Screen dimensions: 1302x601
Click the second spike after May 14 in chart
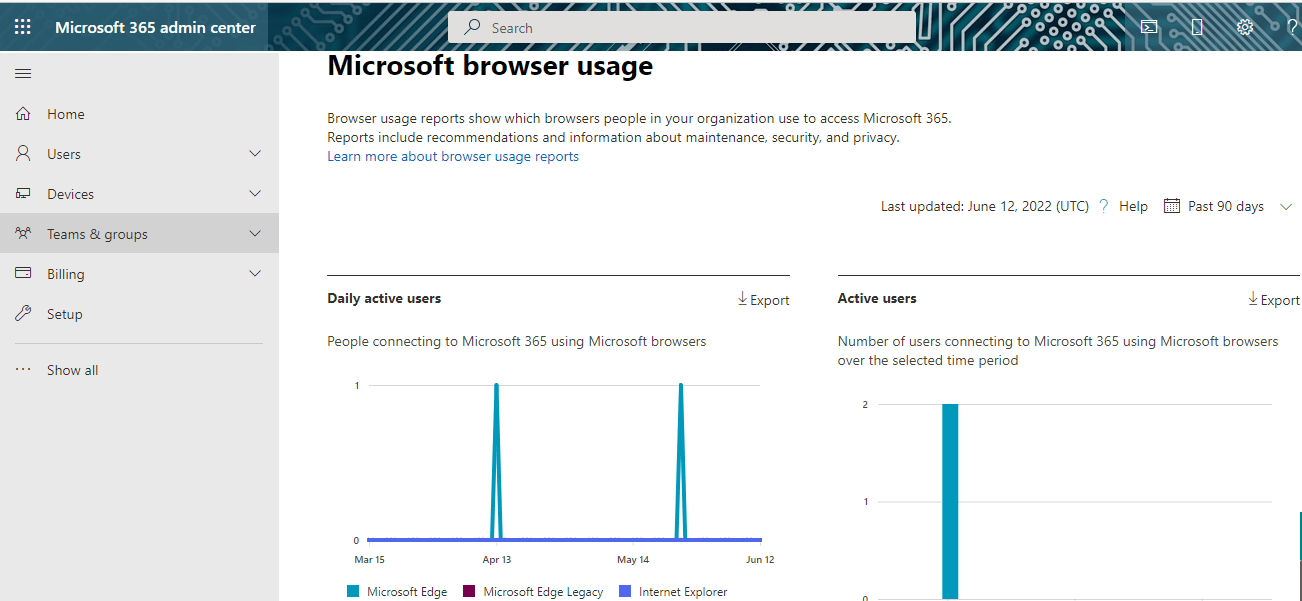(681, 462)
